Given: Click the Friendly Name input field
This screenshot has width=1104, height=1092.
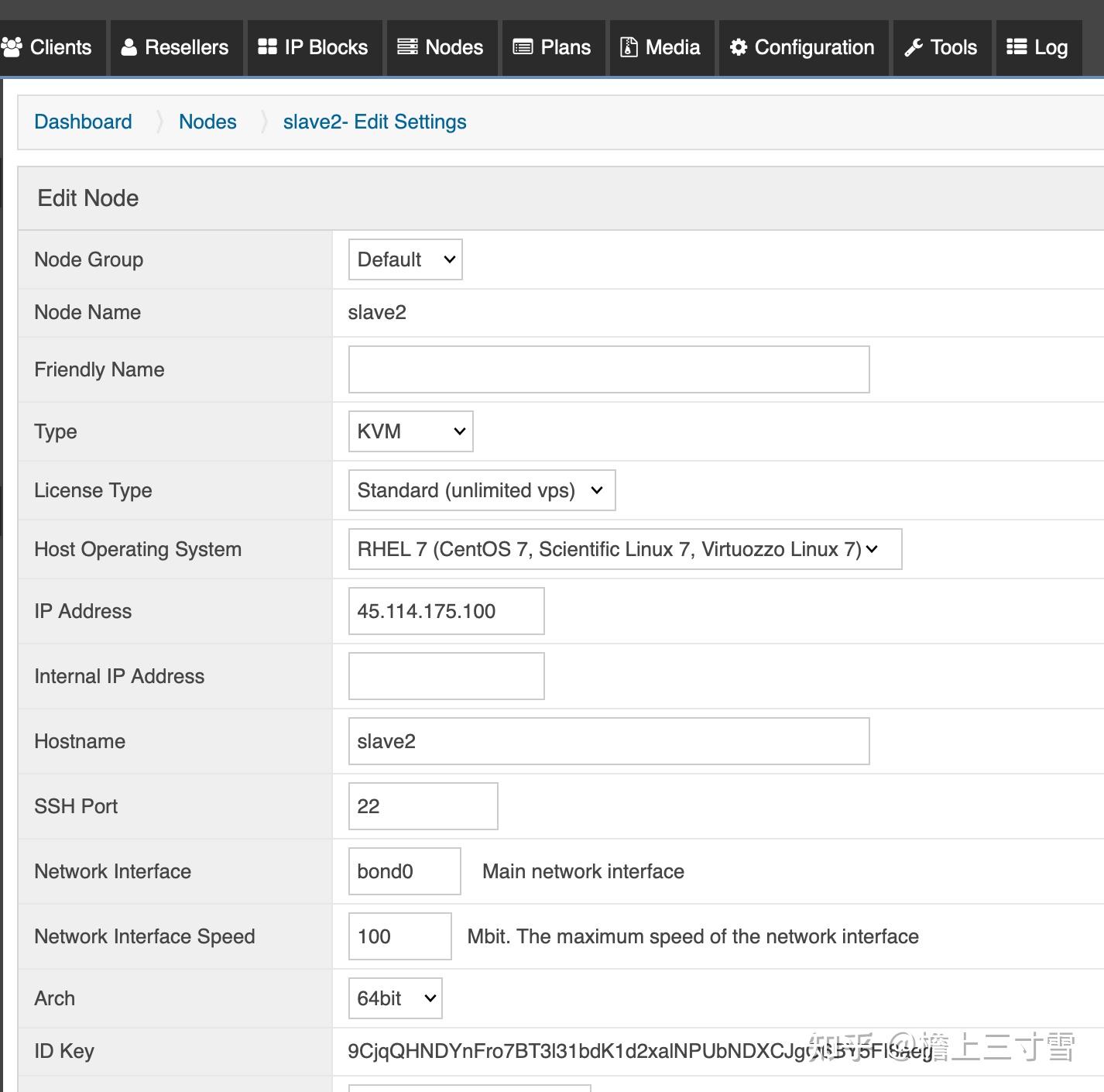Looking at the screenshot, I should coord(609,369).
